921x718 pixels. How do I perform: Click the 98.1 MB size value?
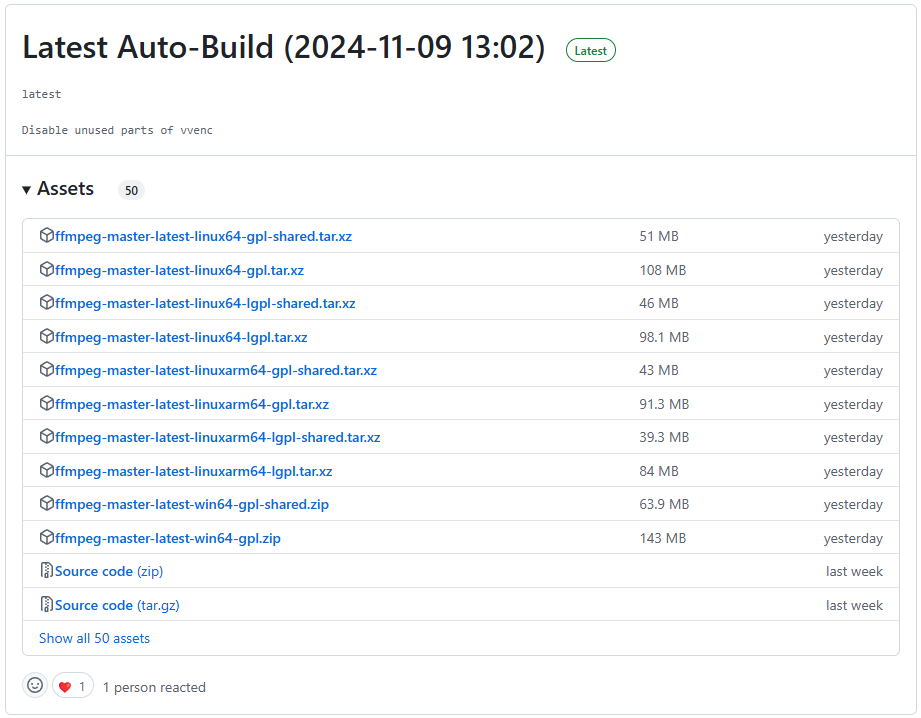pyautogui.click(x=664, y=337)
